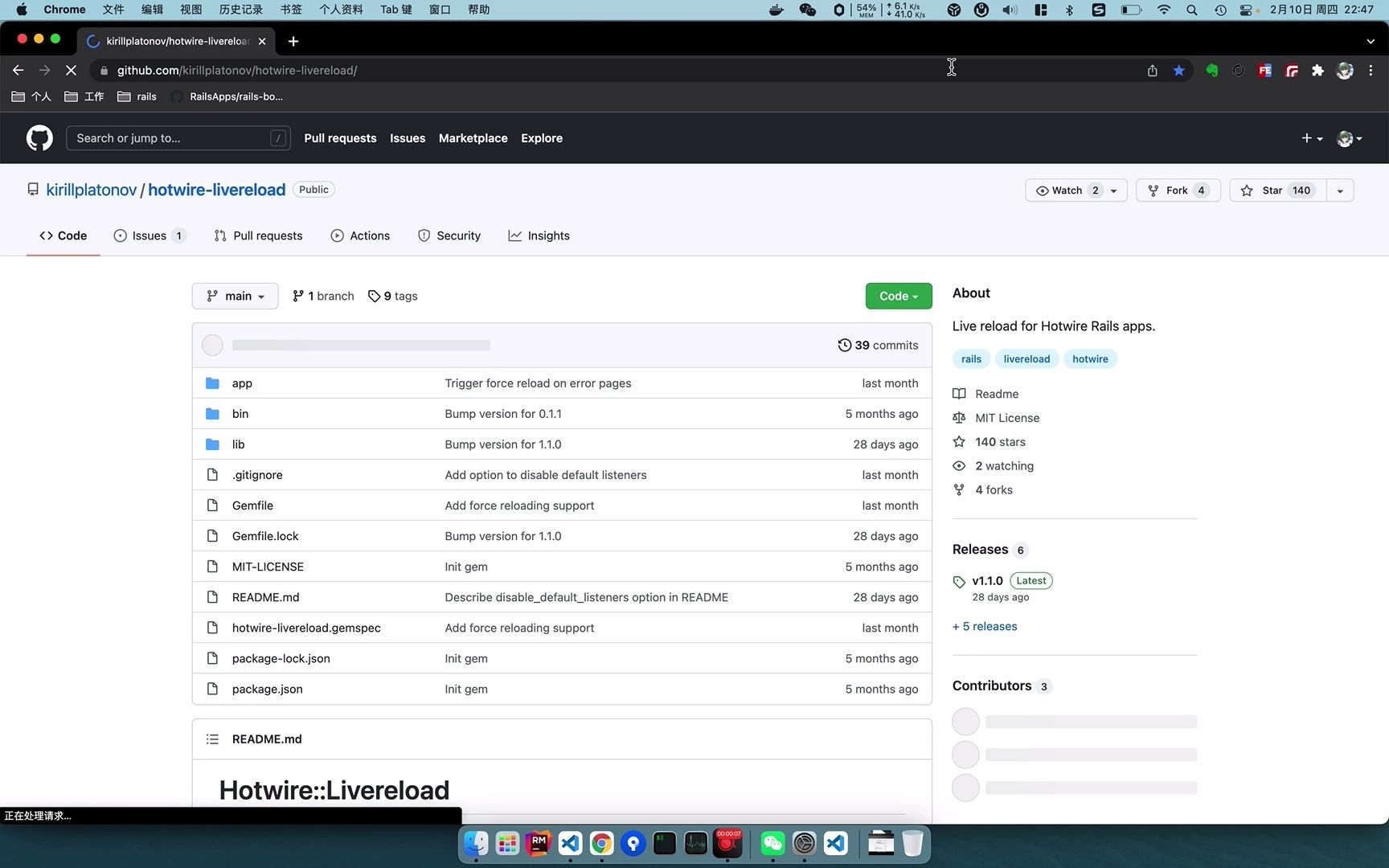
Task: Click the README.md file icon
Action: click(212, 597)
